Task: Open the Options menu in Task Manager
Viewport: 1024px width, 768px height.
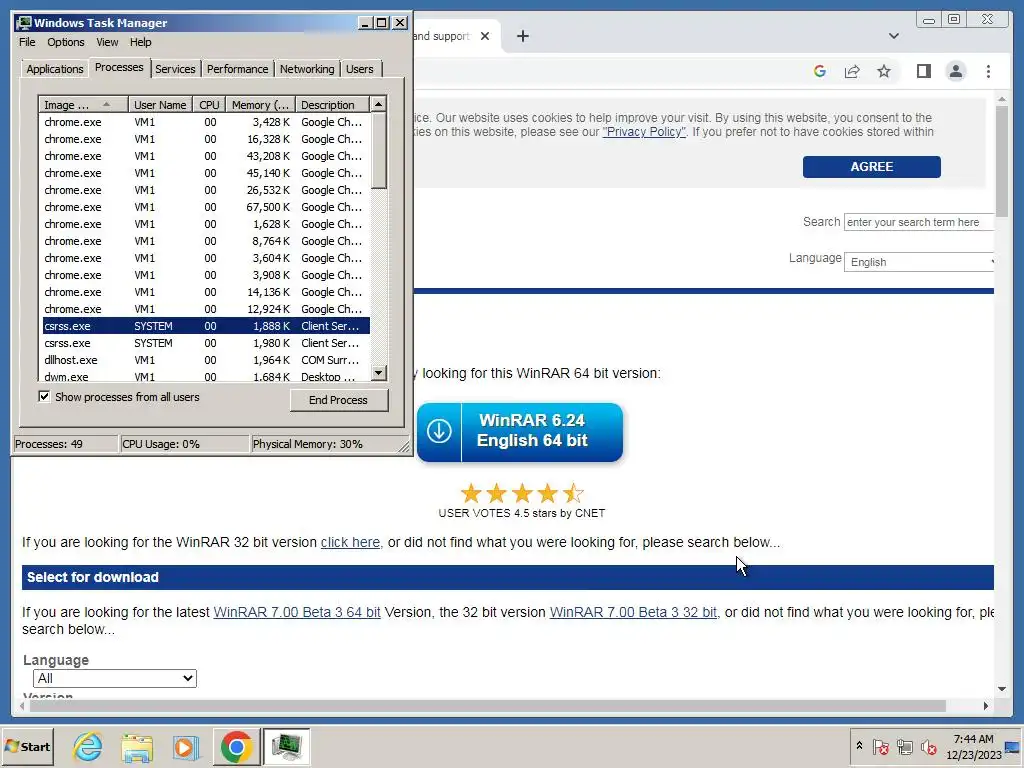Action: point(65,42)
